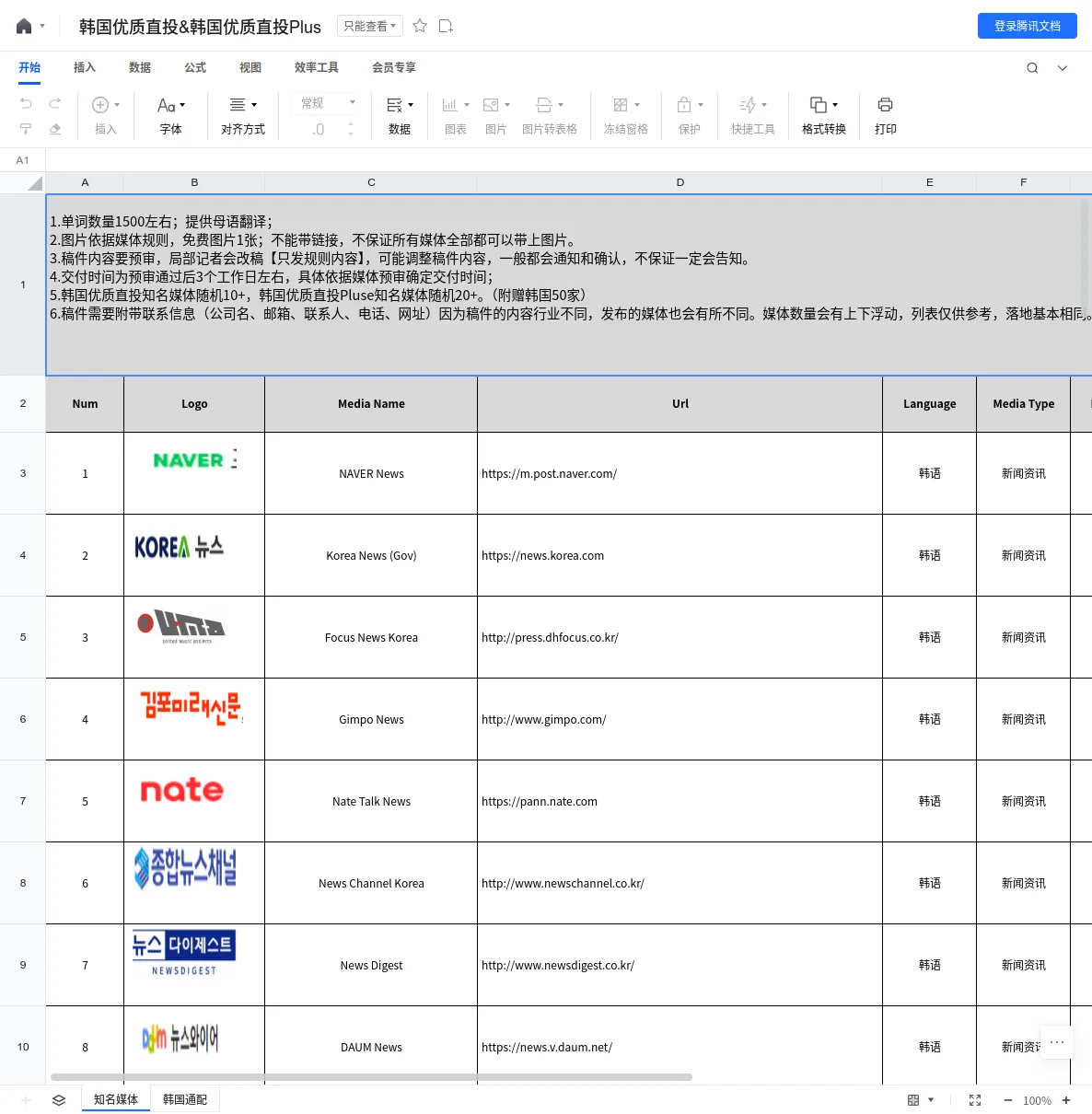The height and width of the screenshot is (1114, 1092).
Task: Select the format painter icon
Action: [26, 129]
